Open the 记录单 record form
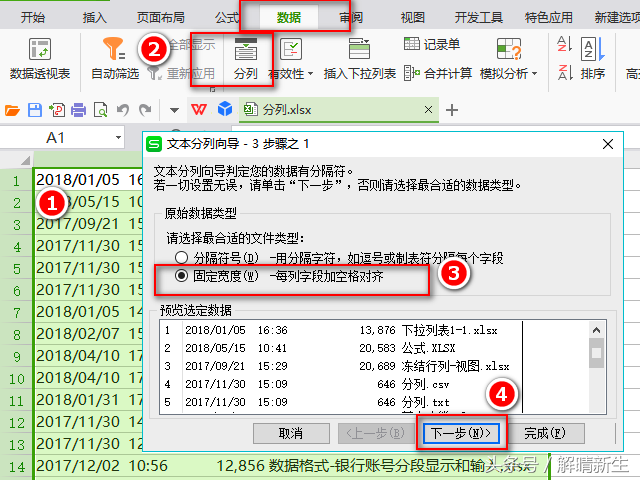This screenshot has width=640, height=480. [432, 44]
